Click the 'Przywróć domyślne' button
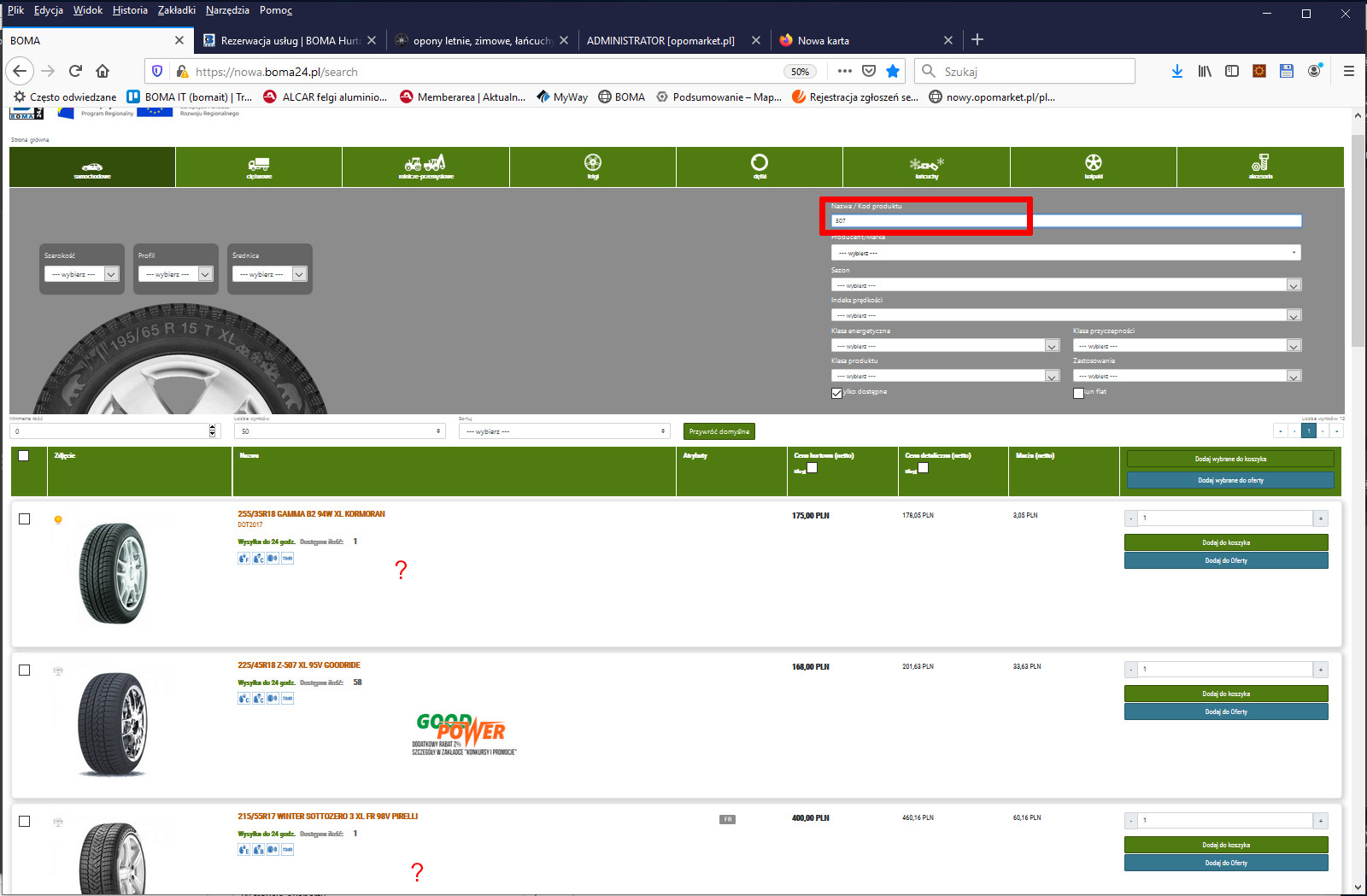The image size is (1367, 896). coord(719,431)
